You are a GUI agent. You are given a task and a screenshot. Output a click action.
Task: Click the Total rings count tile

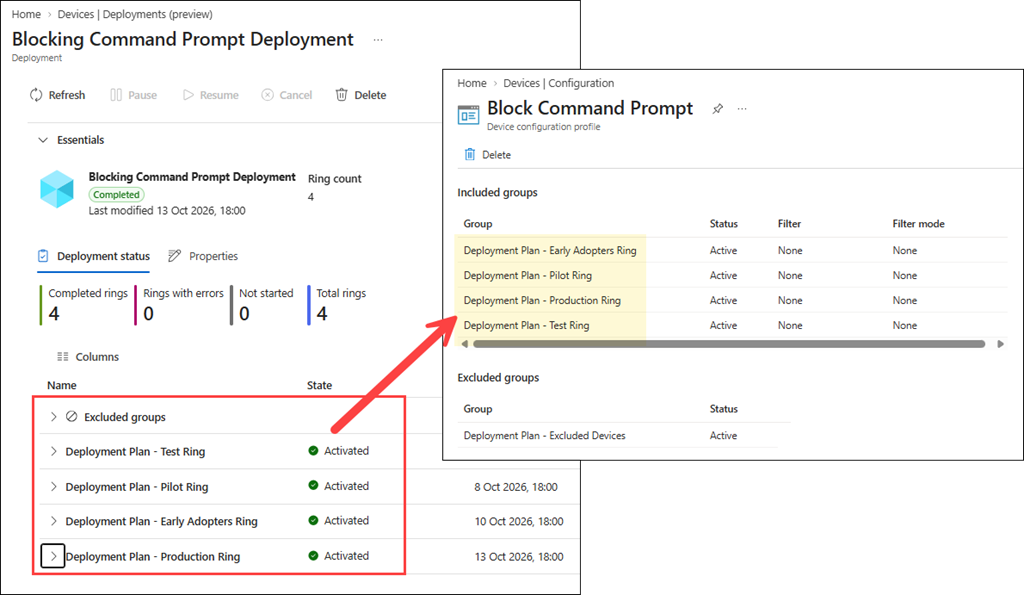click(x=337, y=304)
